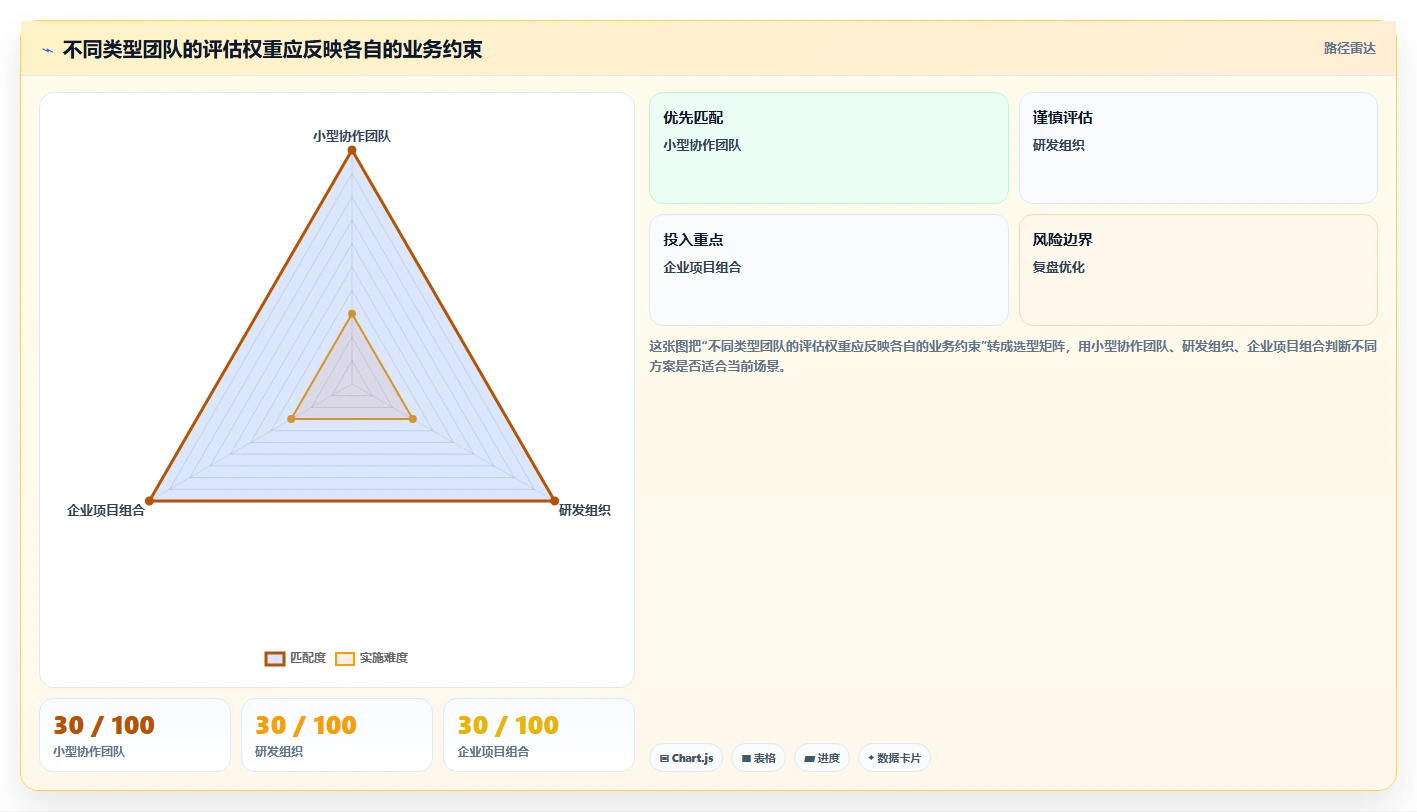The image size is (1417, 812).
Task: Click the 小型协作团队 radar axis label
Action: (352, 136)
